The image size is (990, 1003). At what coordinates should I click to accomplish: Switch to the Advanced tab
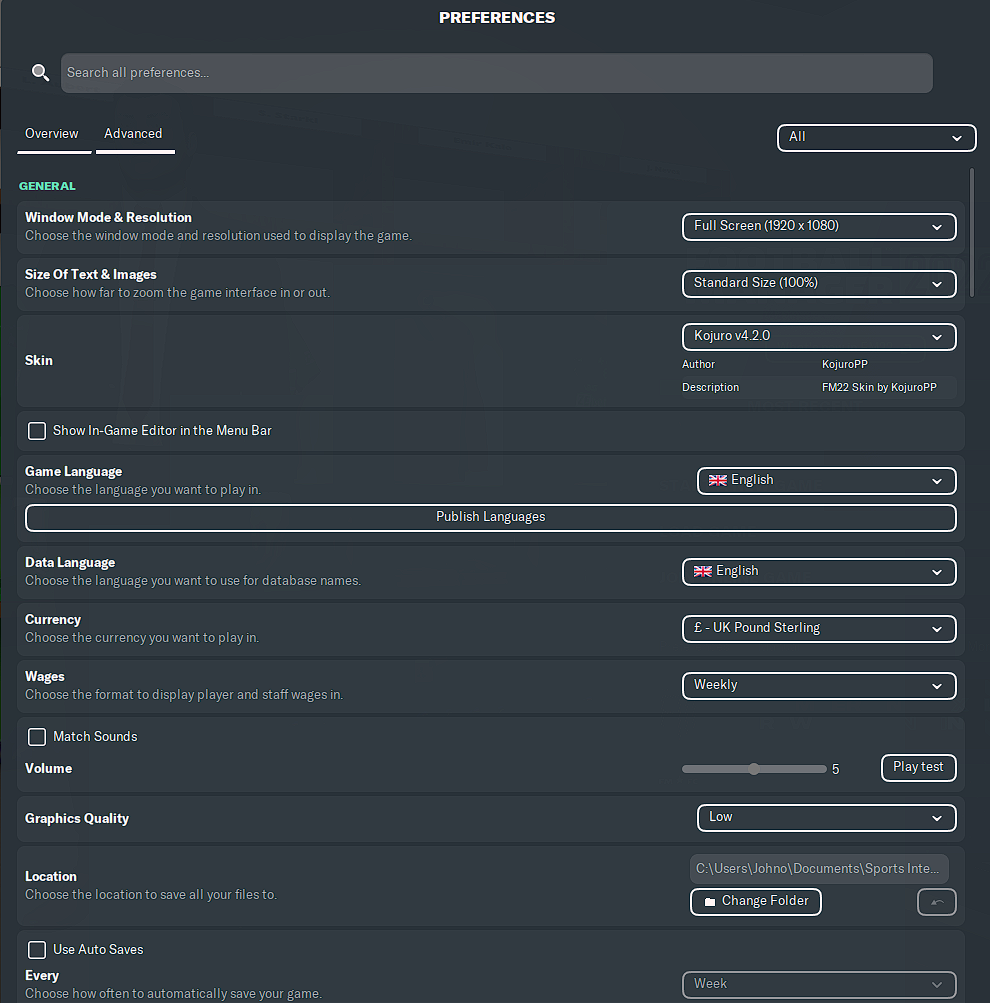(133, 134)
